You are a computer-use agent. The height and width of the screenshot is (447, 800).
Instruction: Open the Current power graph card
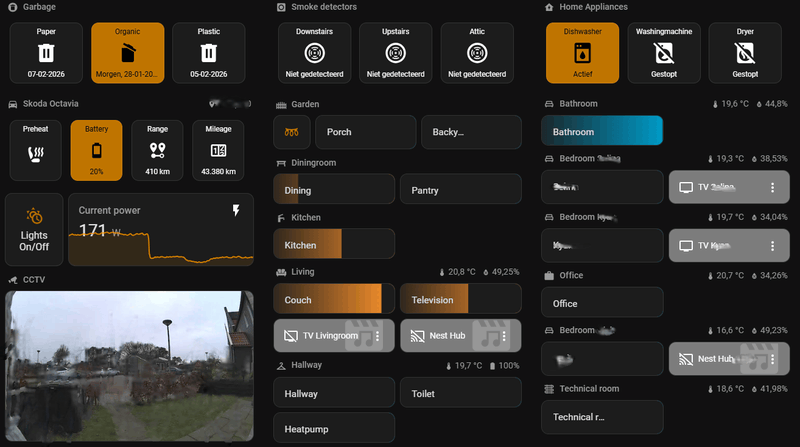(x=161, y=229)
